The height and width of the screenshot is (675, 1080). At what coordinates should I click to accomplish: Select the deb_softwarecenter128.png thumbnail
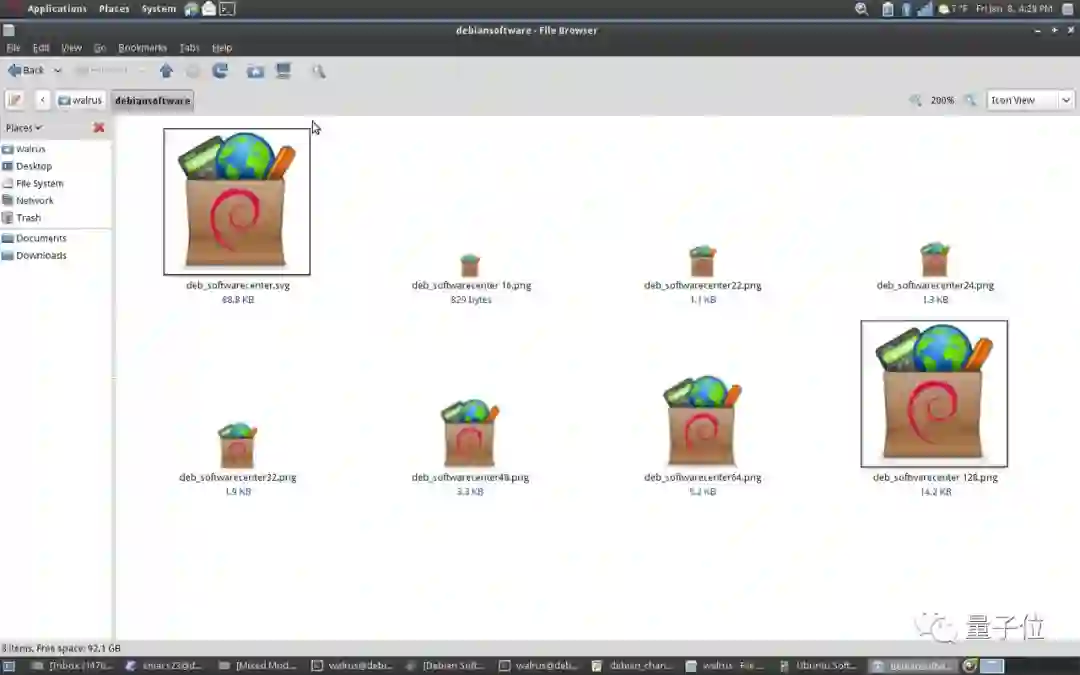[934, 393]
